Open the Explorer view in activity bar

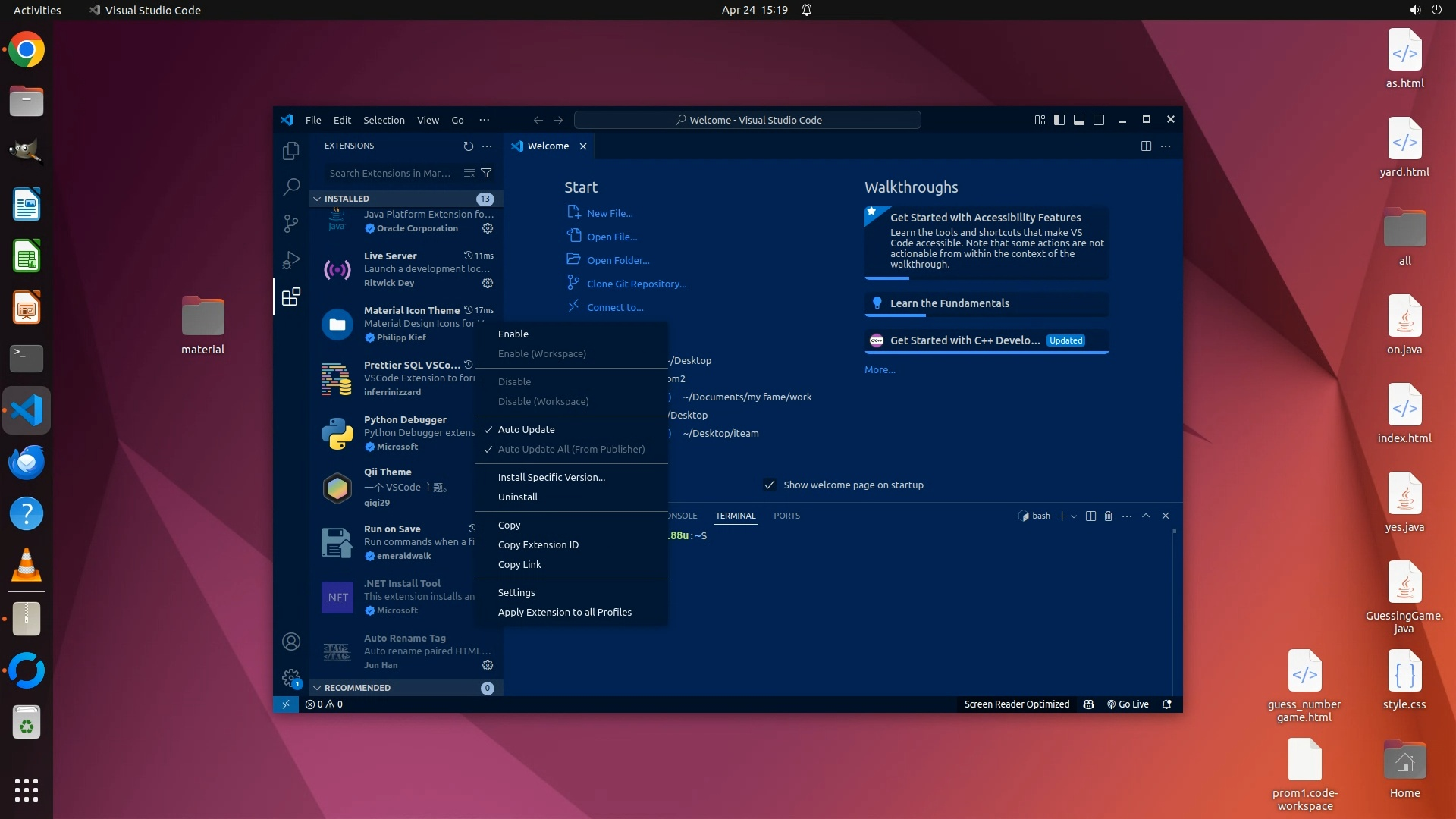(x=291, y=151)
